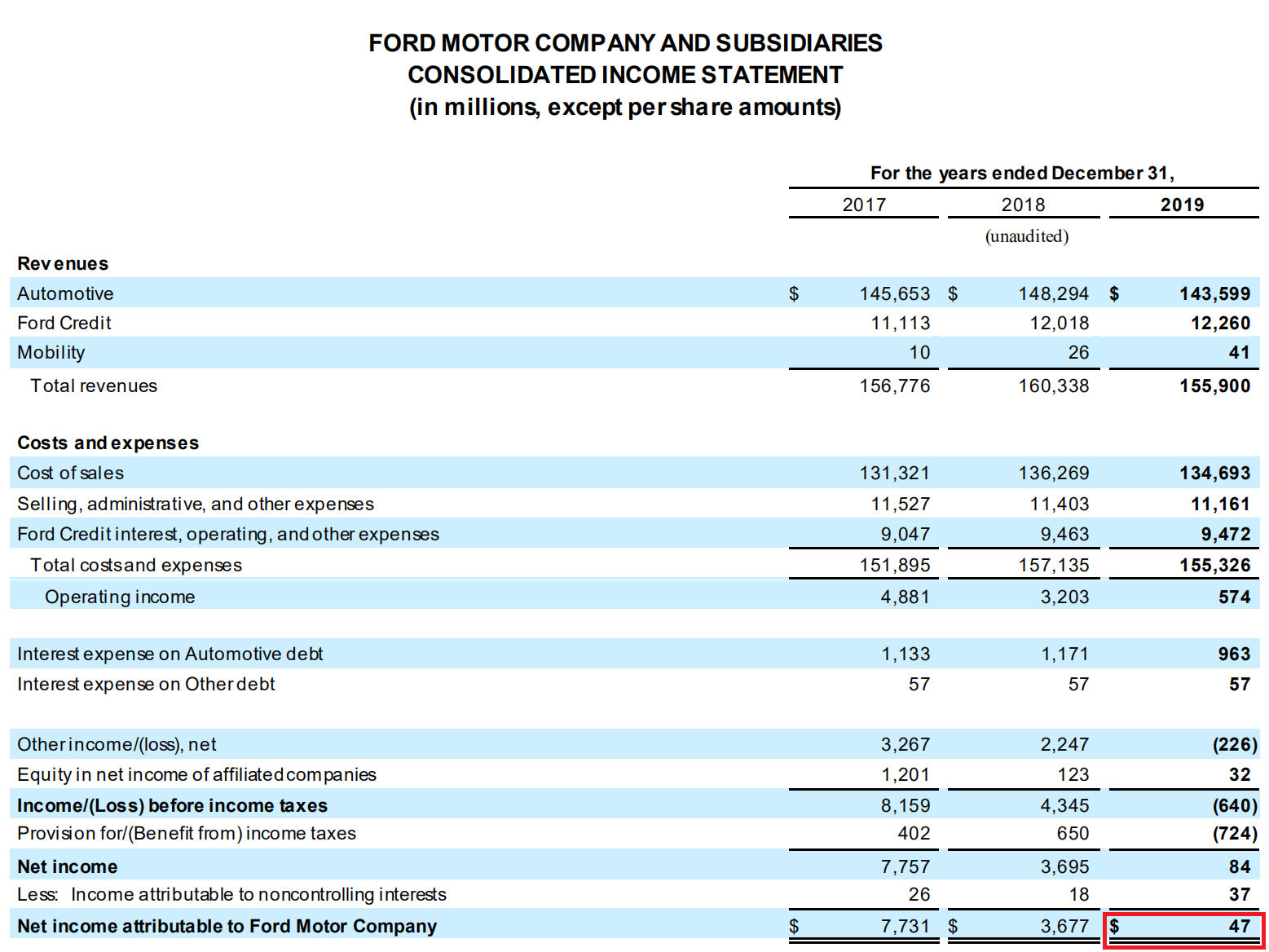Select Net income attributable to Ford Motor Company
Image resolution: width=1269 pixels, height=952 pixels.
pos(227,926)
